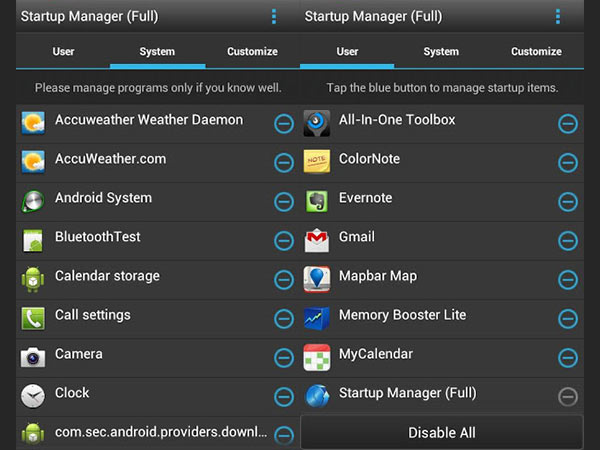Tap the Android System app icon
Screen dimensions: 600x450
(x=33, y=200)
